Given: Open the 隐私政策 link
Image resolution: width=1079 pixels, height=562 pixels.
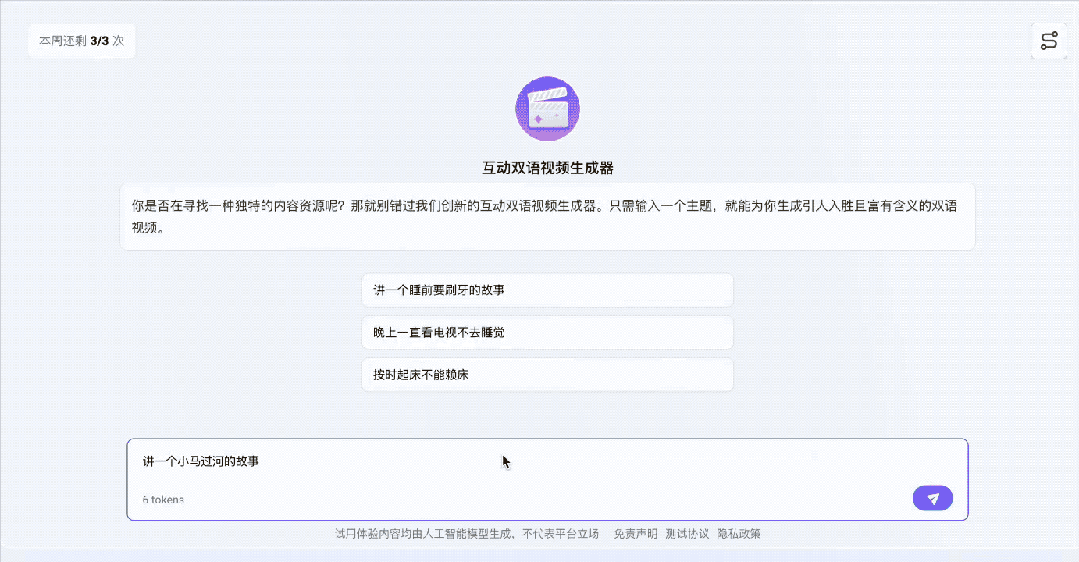Looking at the screenshot, I should (x=739, y=534).
